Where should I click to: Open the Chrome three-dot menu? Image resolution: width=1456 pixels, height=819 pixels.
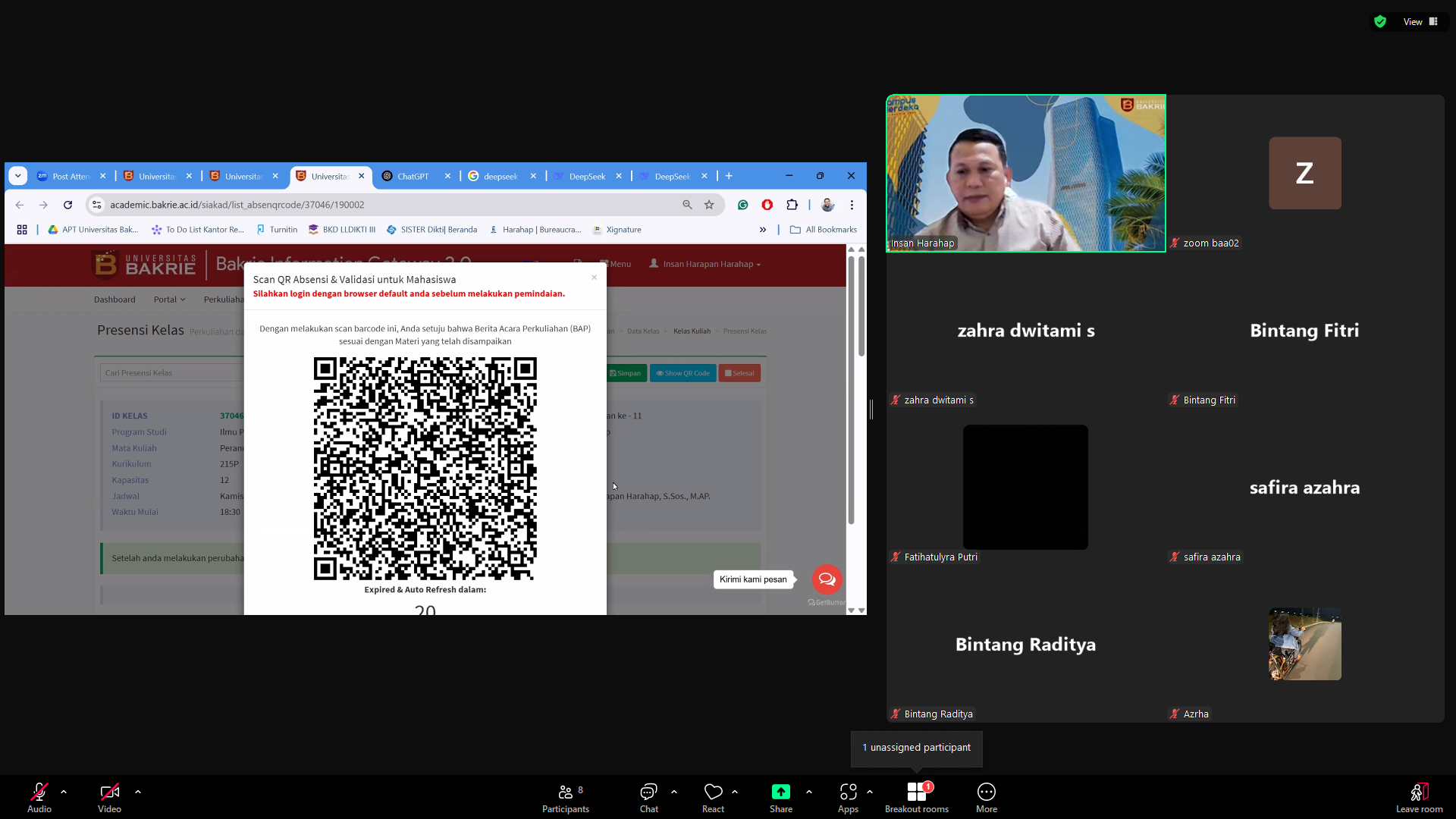coord(852,205)
